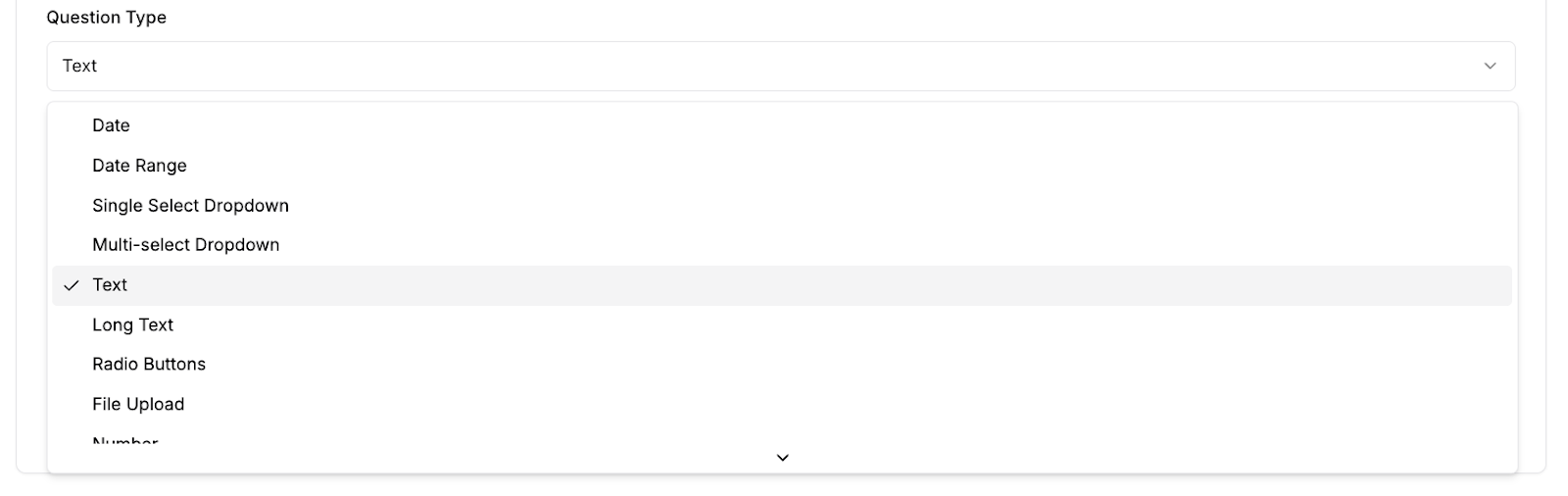This screenshot has height=496, width=1568.
Task: Pick the highlighted Text option
Action: click(110, 285)
